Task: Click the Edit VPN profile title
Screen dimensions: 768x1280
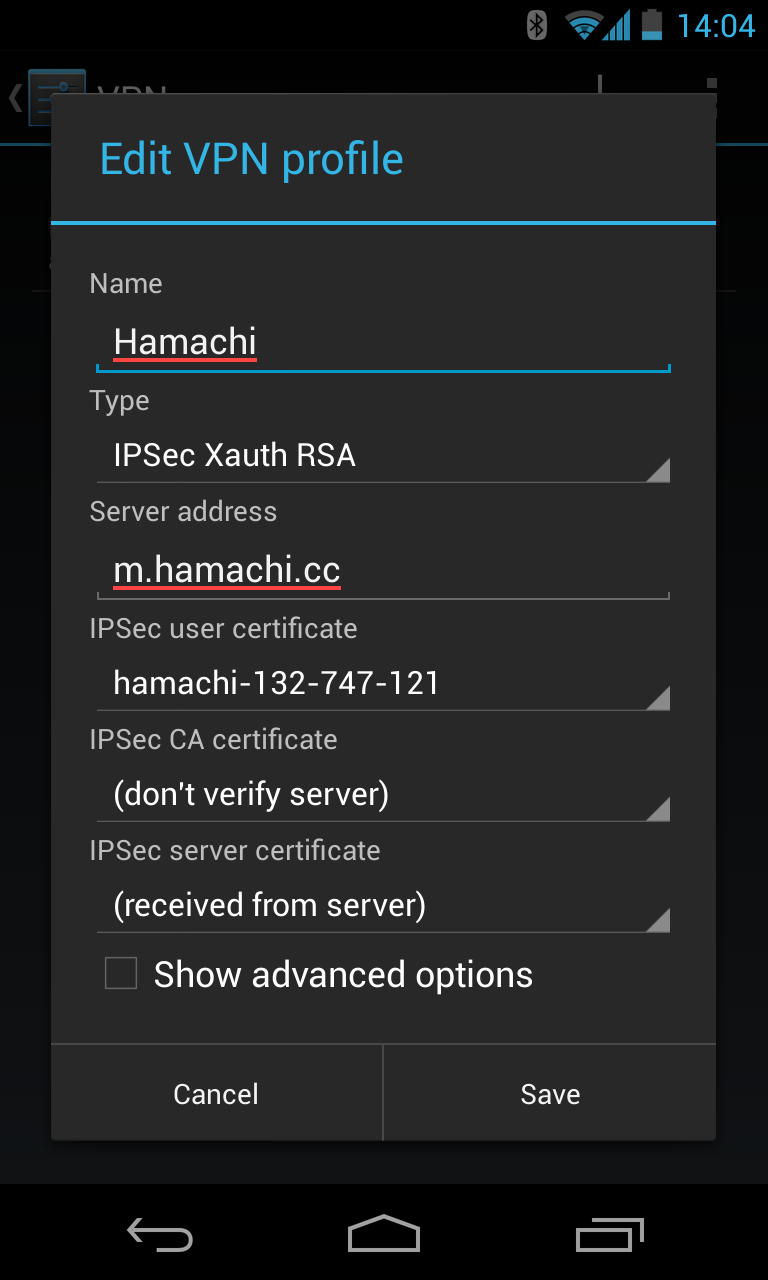Action: coord(252,159)
